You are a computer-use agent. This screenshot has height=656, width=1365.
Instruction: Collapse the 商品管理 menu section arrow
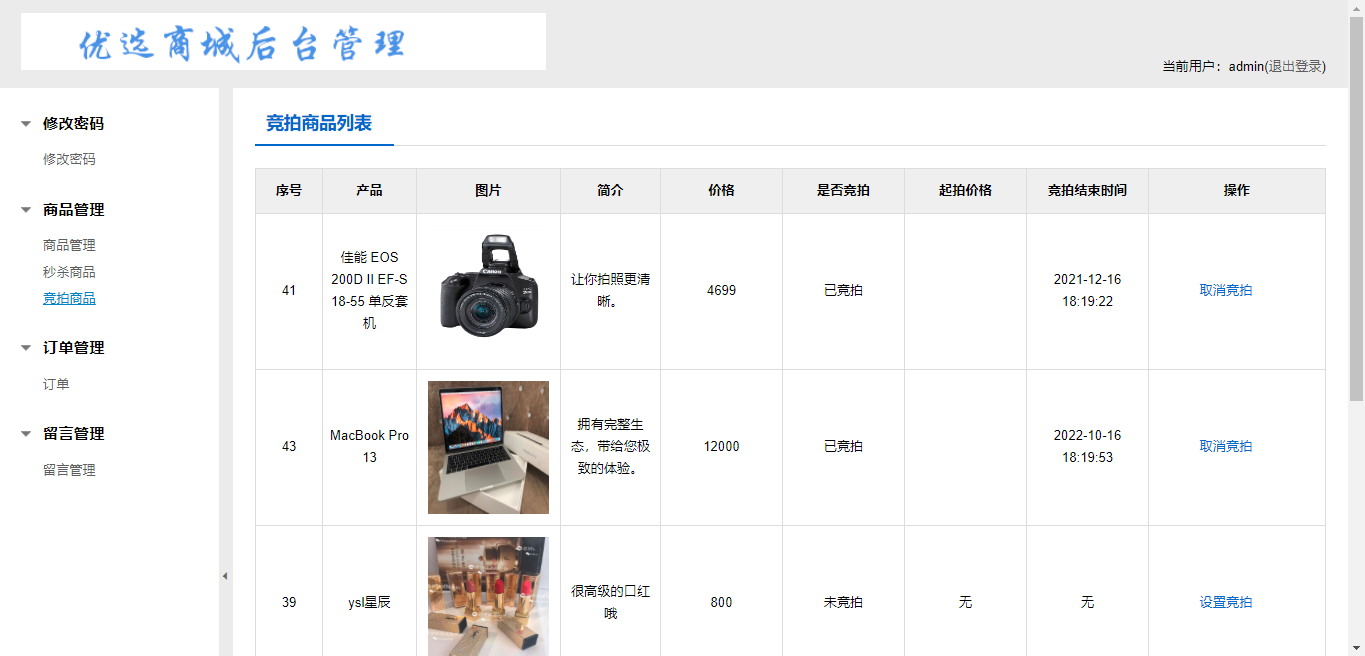point(26,210)
